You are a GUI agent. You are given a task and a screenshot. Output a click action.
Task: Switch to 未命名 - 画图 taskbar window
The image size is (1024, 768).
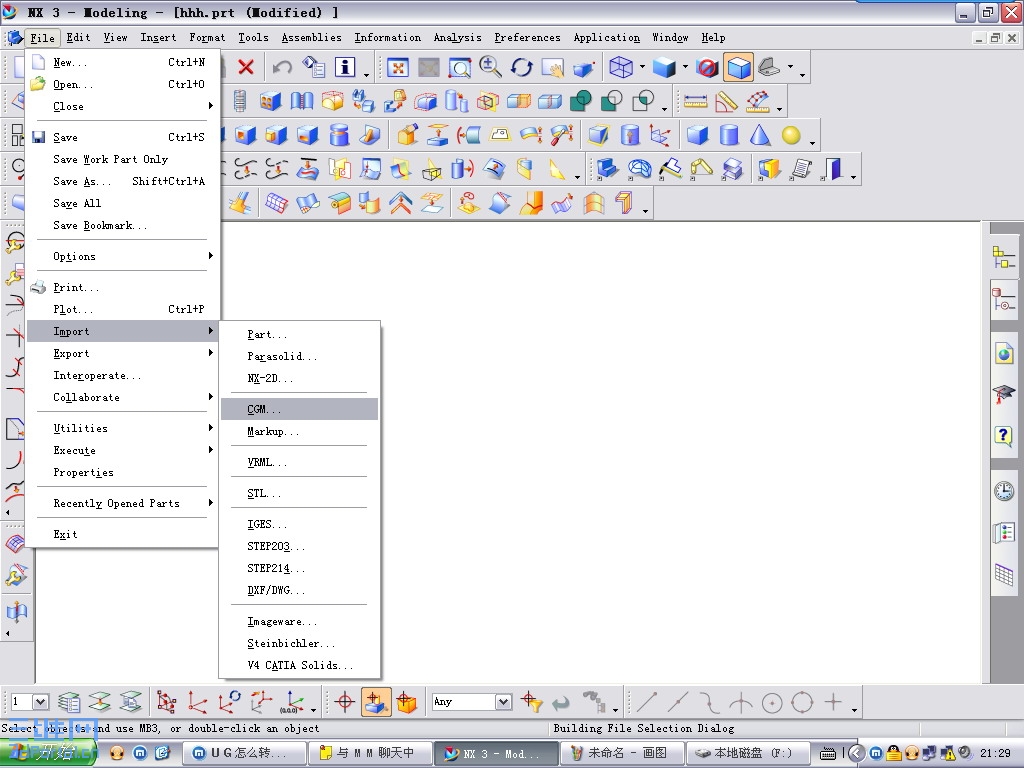(622, 753)
